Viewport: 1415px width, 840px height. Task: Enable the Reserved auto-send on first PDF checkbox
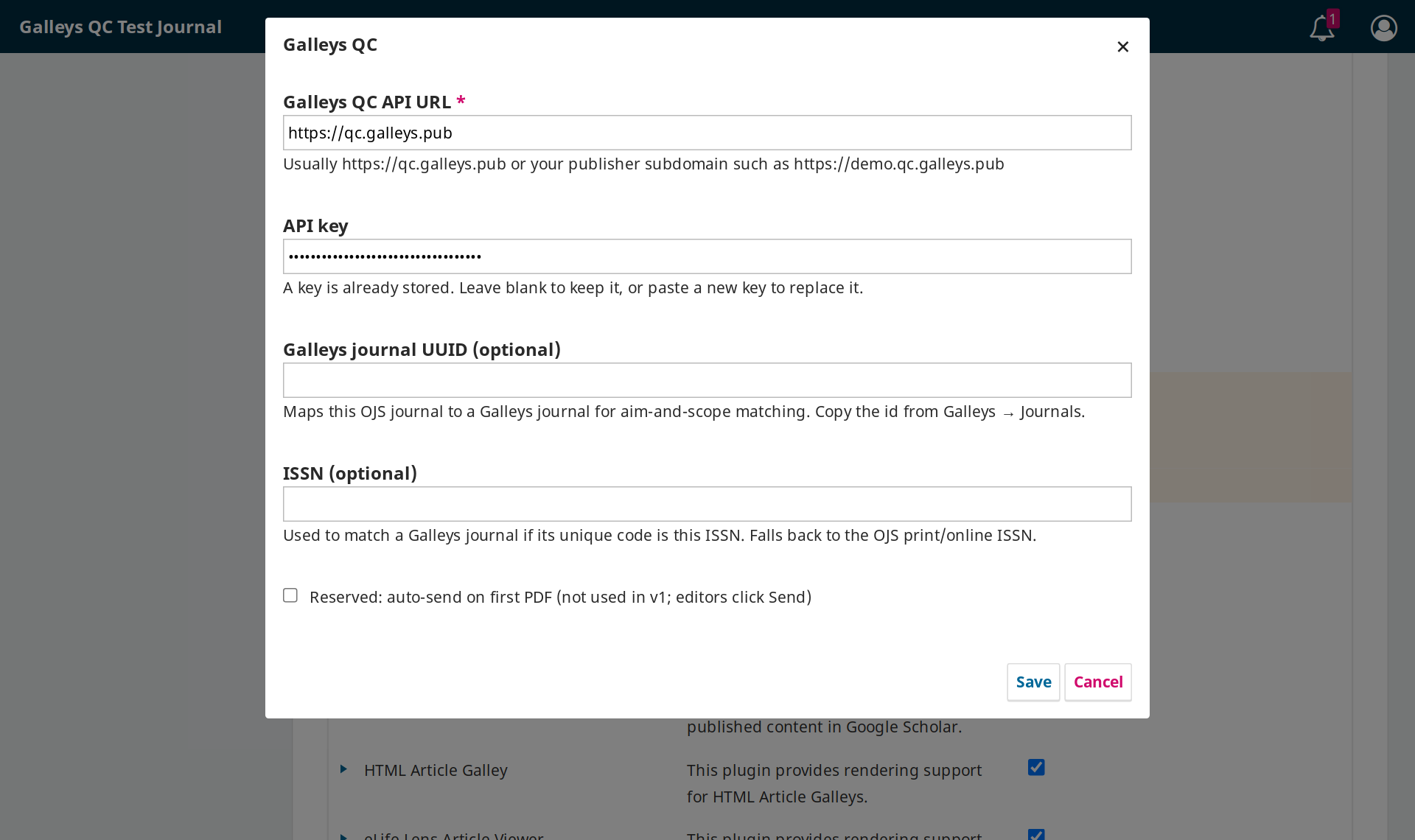coord(290,595)
